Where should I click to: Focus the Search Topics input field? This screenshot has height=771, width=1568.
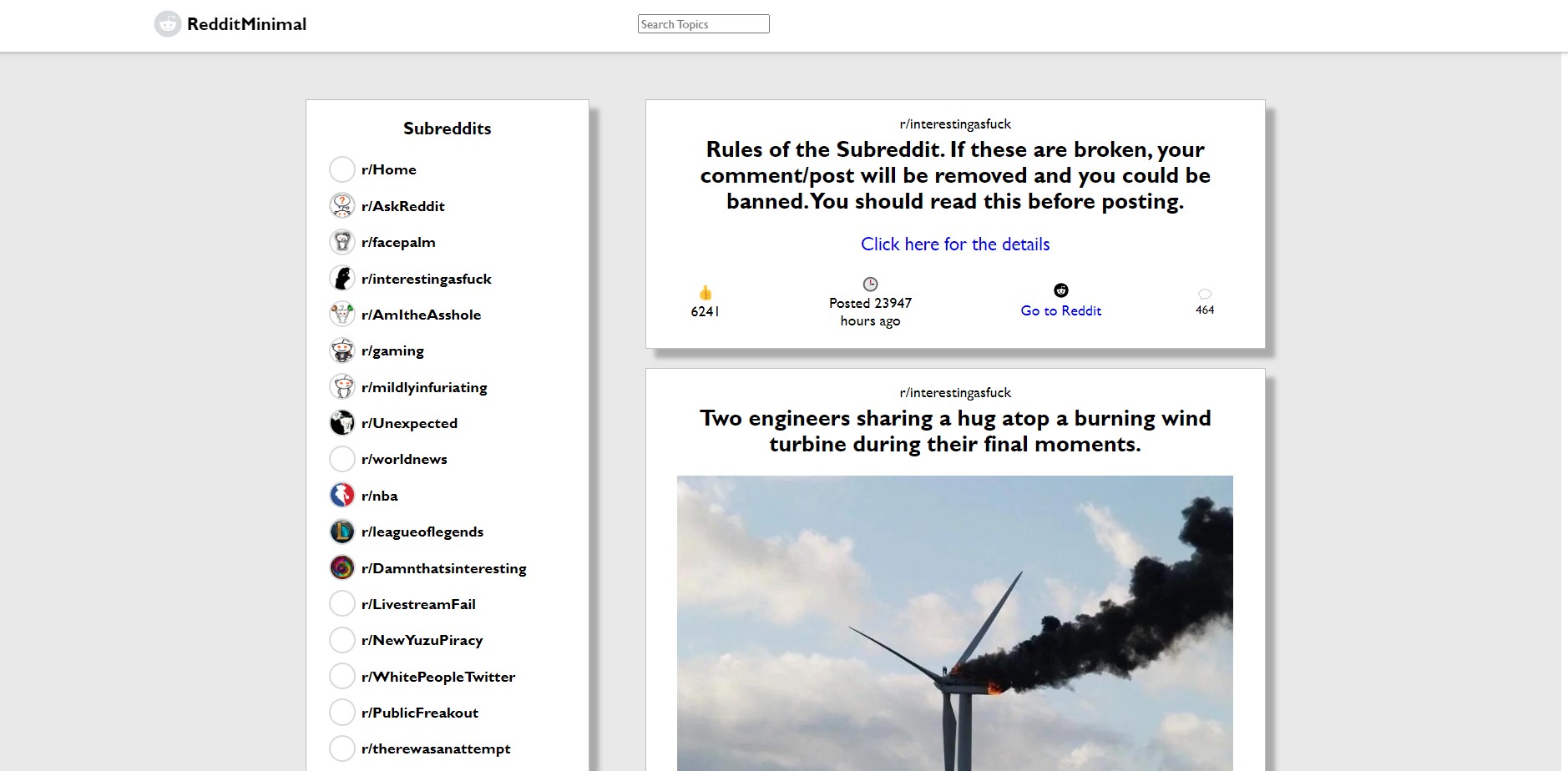point(703,24)
